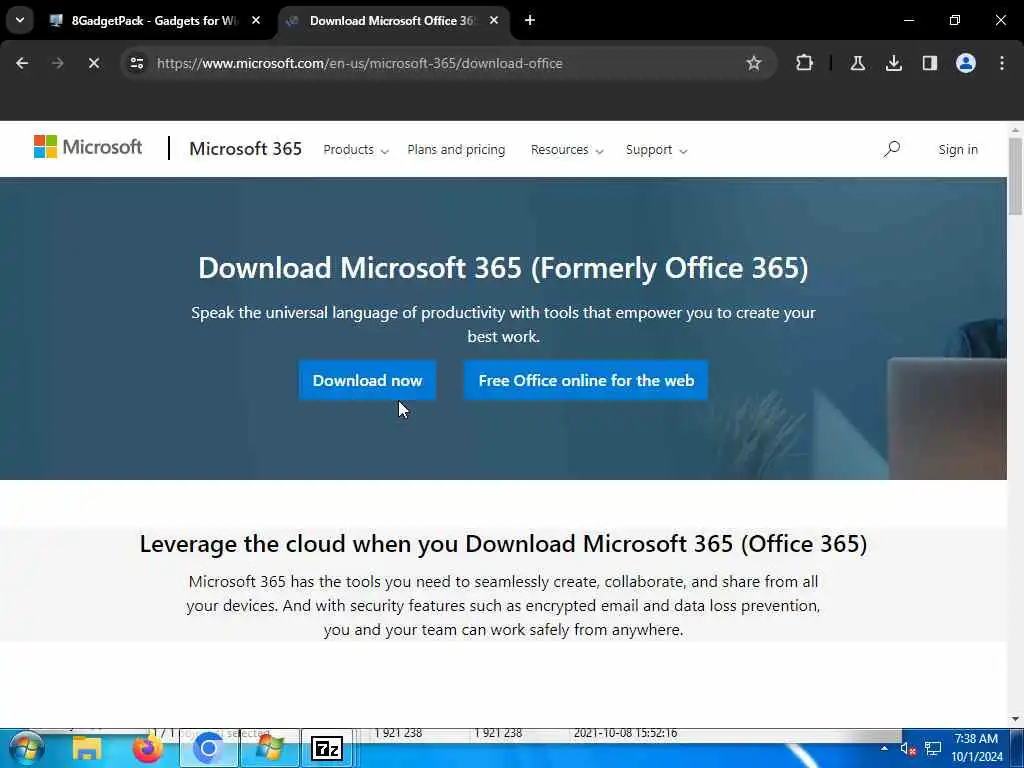Click the Microsoft logo
Image resolution: width=1024 pixels, height=768 pixels.
point(88,147)
